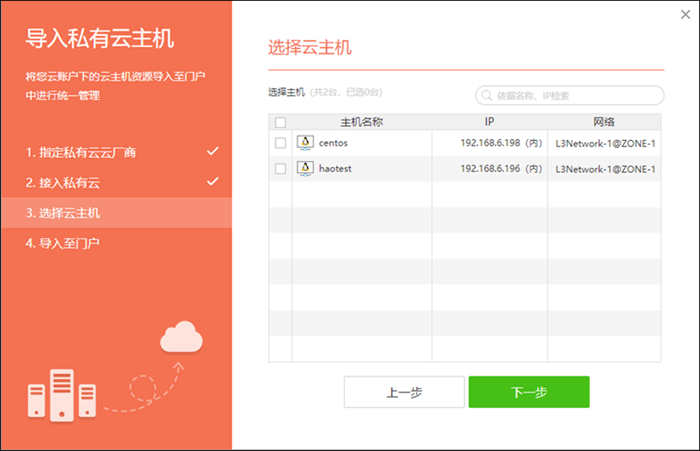
Task: Jump to step 4 导入至门户
Action: (64, 243)
